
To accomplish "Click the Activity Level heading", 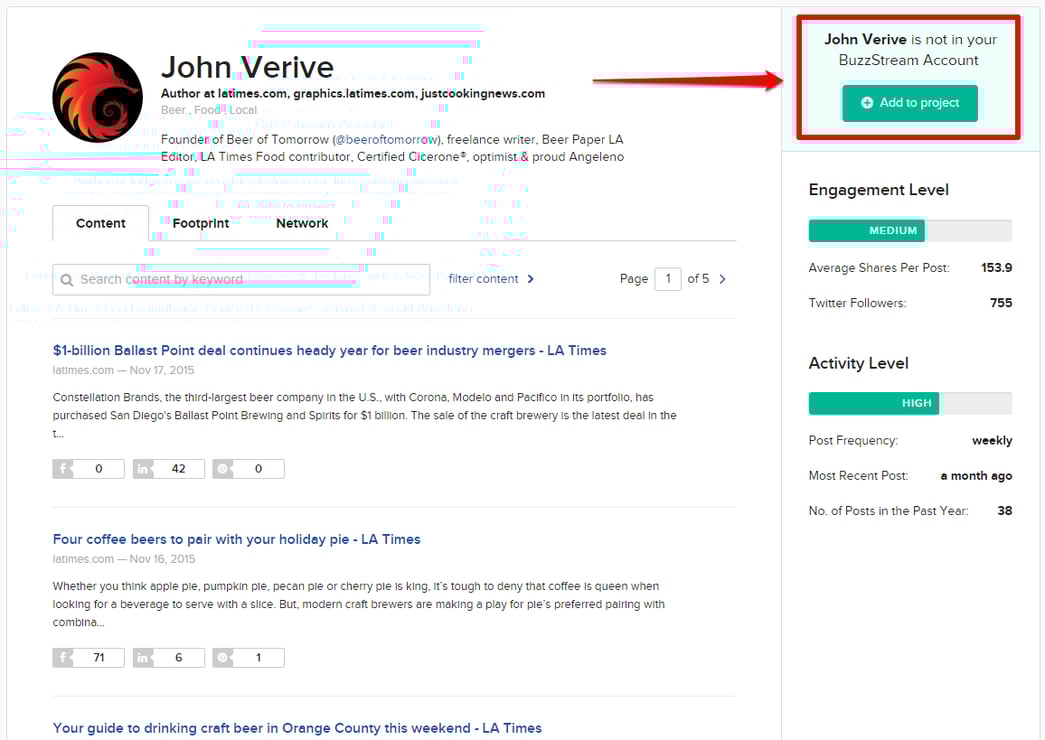I will click(858, 363).
